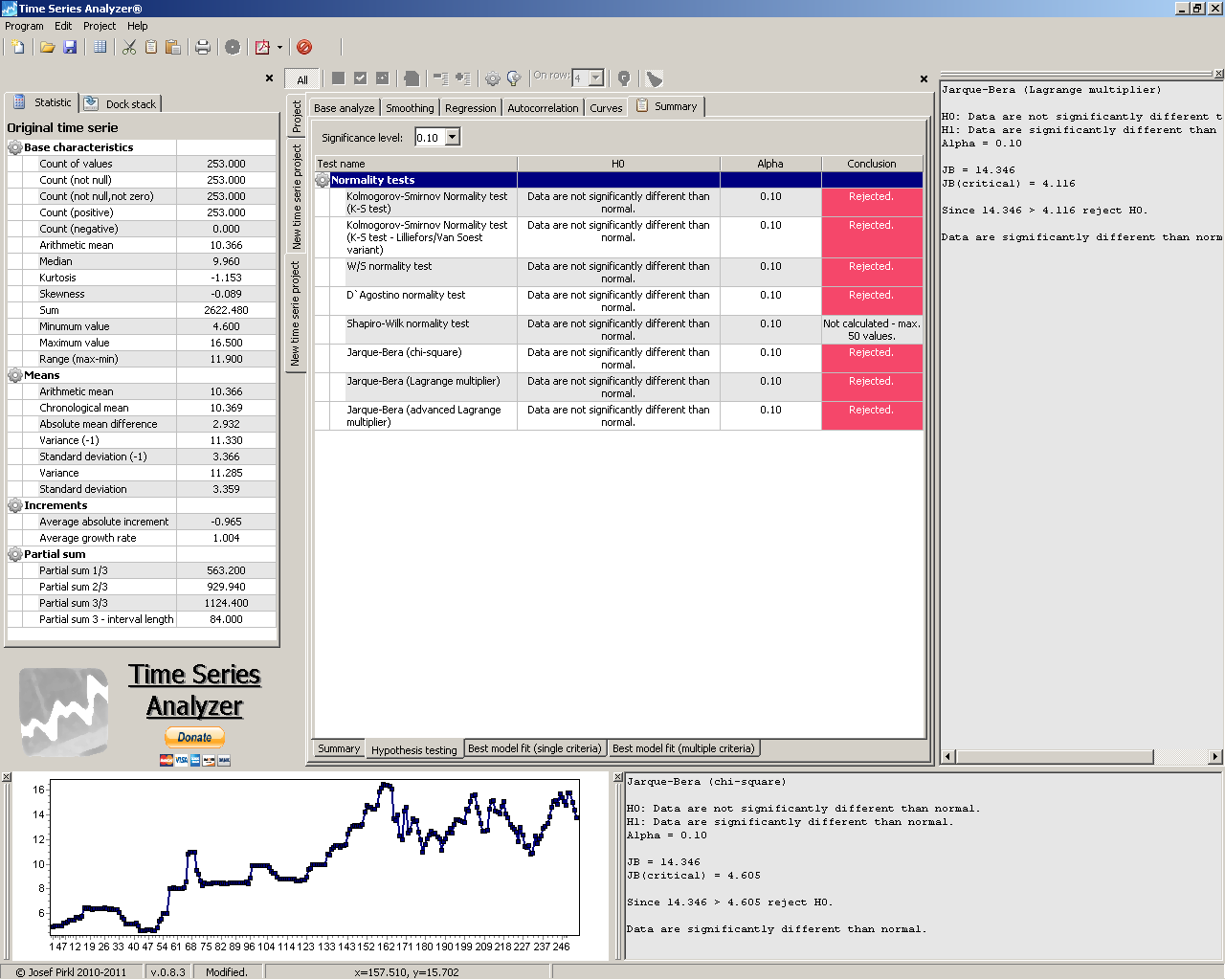This screenshot has height=980, width=1225.
Task: Close the Statistic side panel
Action: click(x=269, y=78)
